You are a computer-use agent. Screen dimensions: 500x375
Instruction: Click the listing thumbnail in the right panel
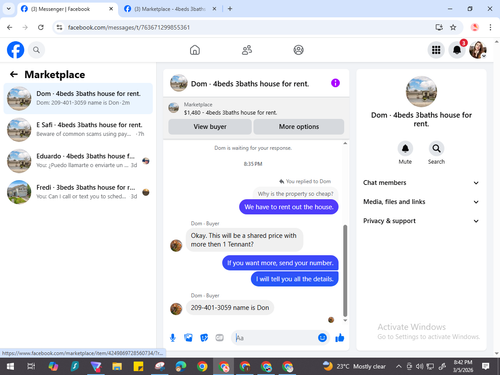(x=421, y=92)
